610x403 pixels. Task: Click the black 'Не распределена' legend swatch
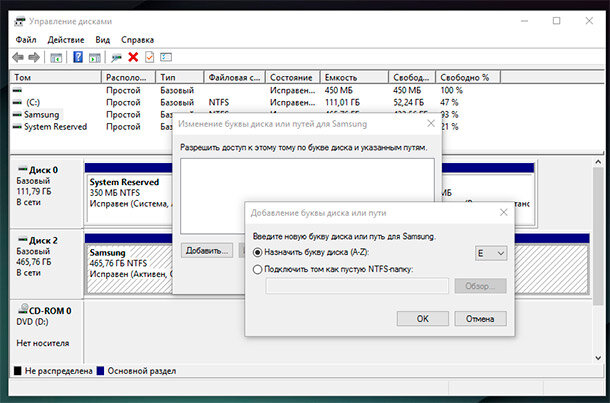coord(18,371)
